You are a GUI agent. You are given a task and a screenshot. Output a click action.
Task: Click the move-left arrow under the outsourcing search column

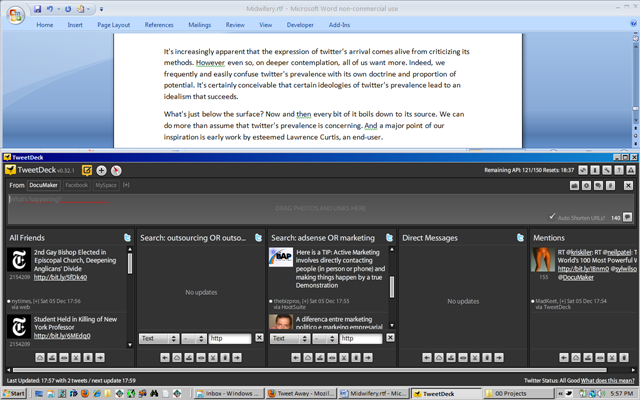[165, 358]
